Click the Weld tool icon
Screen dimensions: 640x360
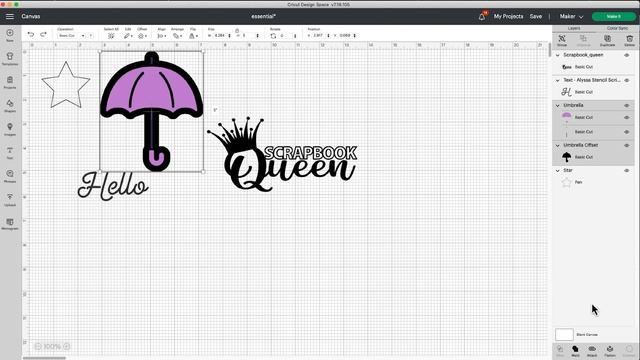(575, 350)
